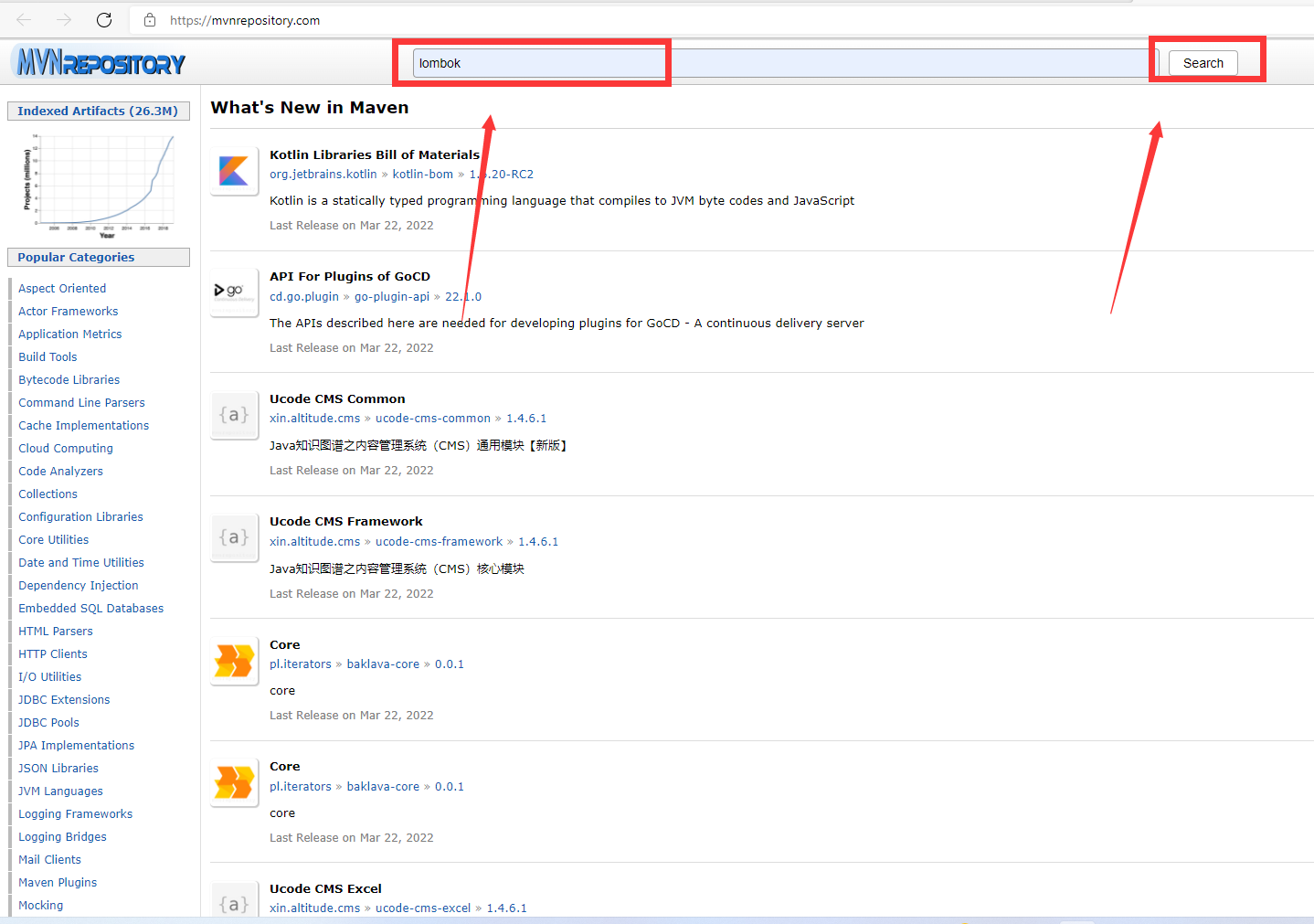Open the Kotlin logo thumbnail
This screenshot has height=924, width=1314.
coord(234,171)
